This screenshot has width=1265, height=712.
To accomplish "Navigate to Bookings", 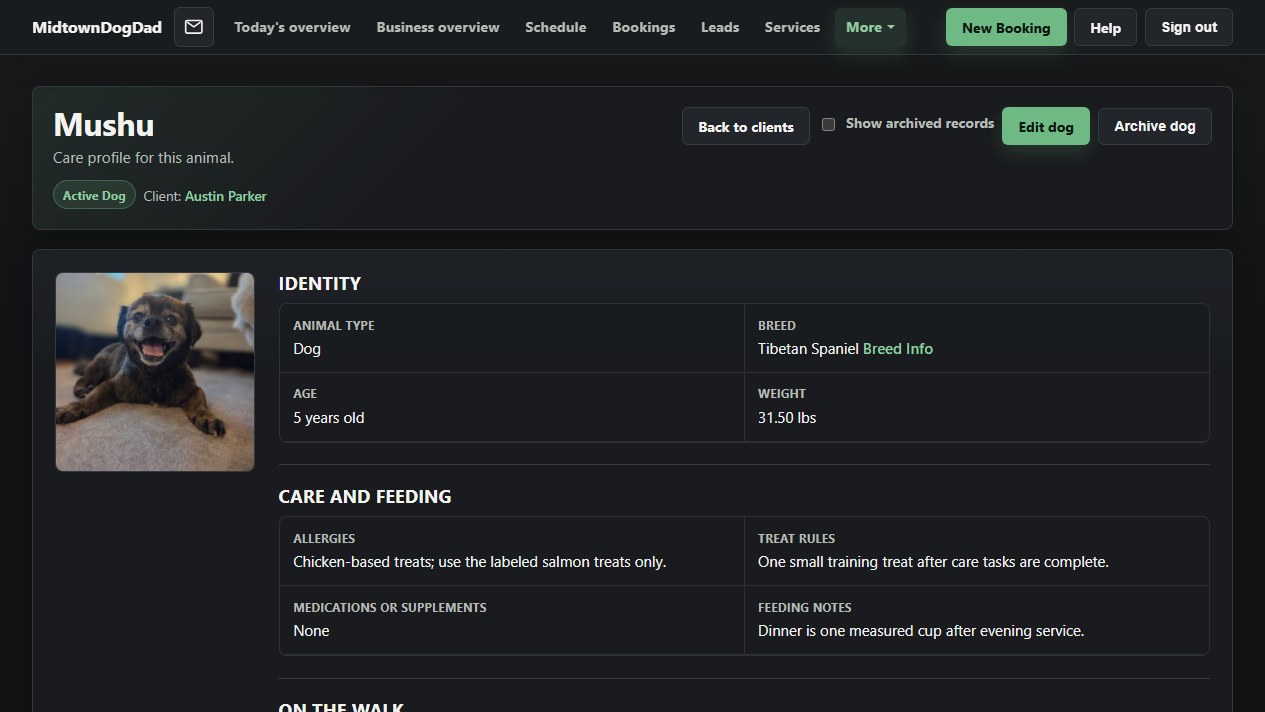I will (x=644, y=27).
